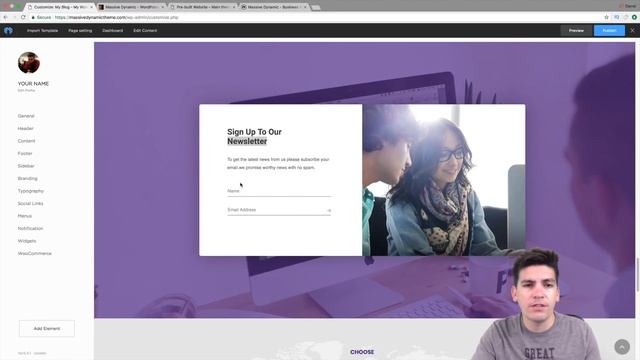Open Menus settings in sidebar

click(x=24, y=216)
